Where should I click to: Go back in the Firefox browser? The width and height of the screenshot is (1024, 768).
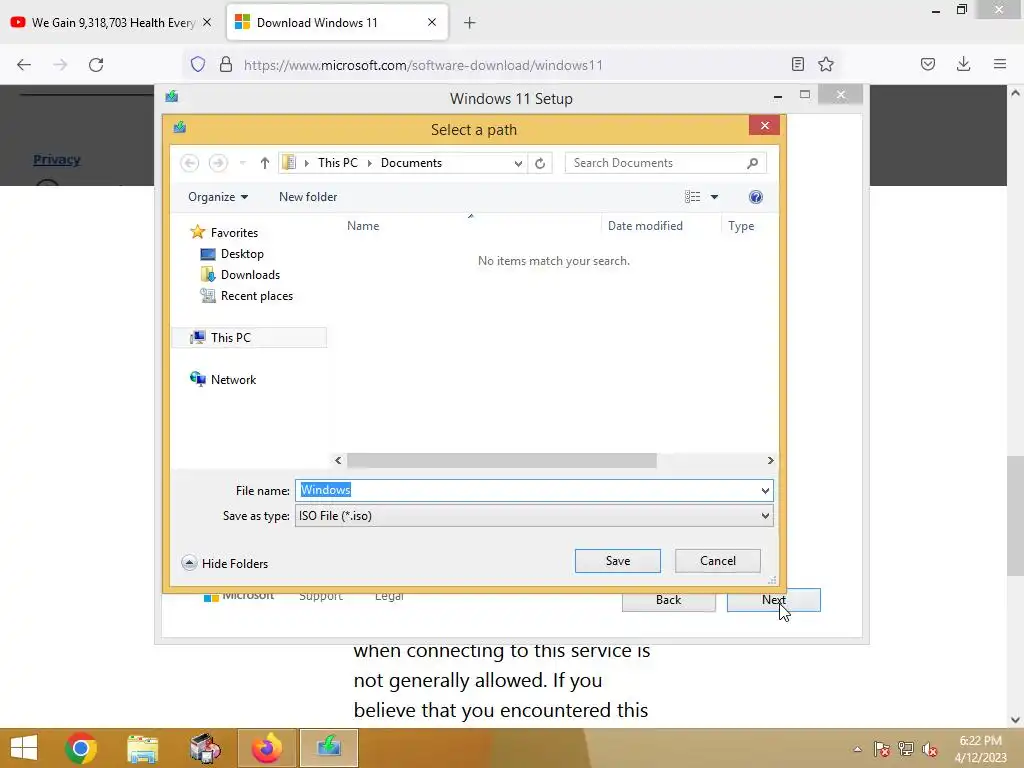[24, 65]
